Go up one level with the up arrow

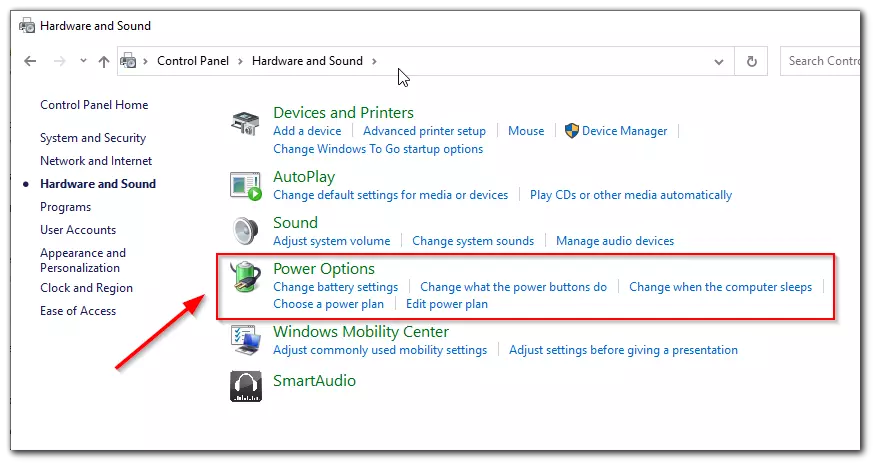[104, 62]
